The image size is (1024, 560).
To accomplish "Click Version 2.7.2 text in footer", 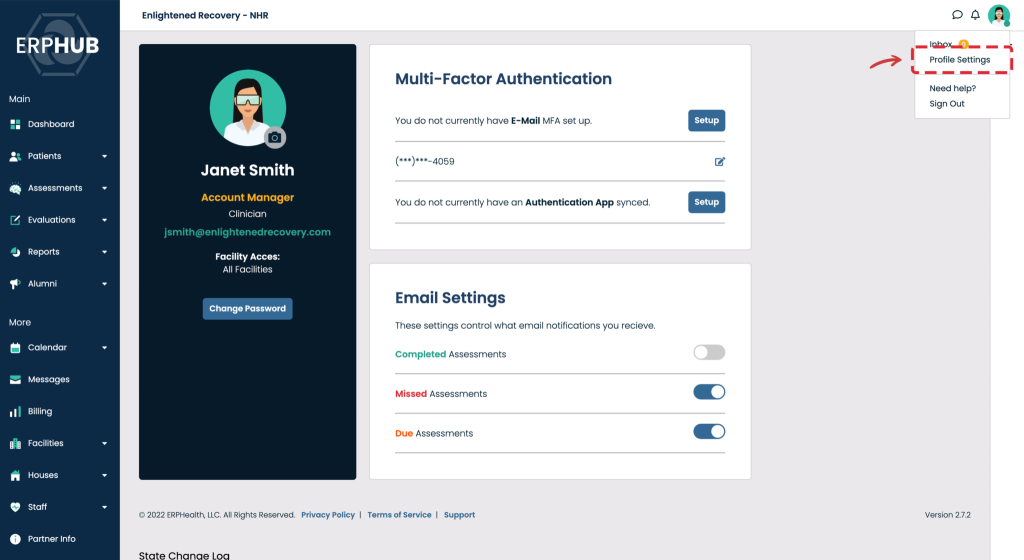I will (x=948, y=515).
